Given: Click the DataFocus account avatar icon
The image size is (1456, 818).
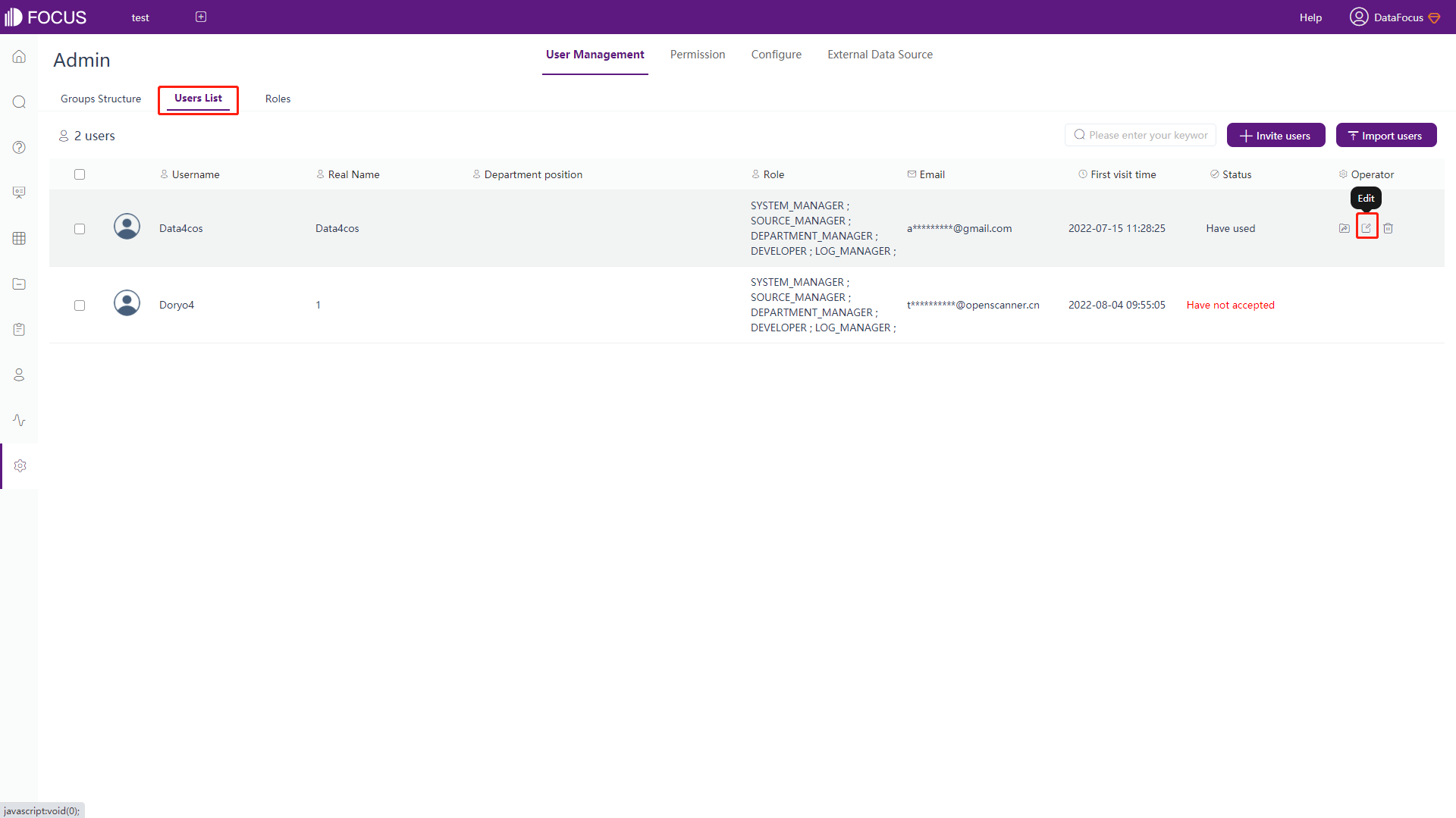Looking at the screenshot, I should [x=1358, y=17].
